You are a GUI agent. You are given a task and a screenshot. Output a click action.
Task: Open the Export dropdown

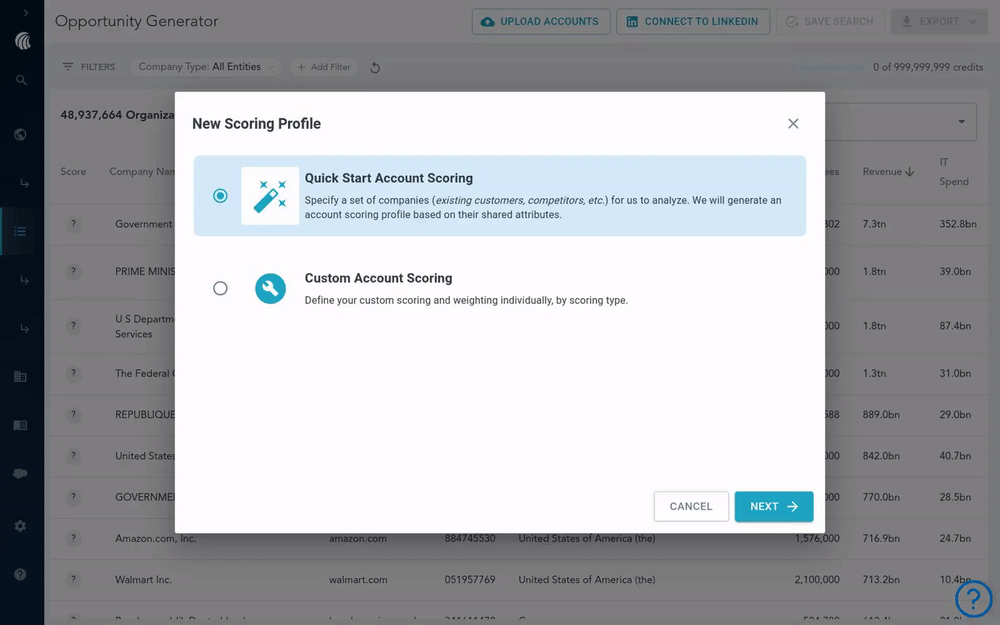point(939,22)
